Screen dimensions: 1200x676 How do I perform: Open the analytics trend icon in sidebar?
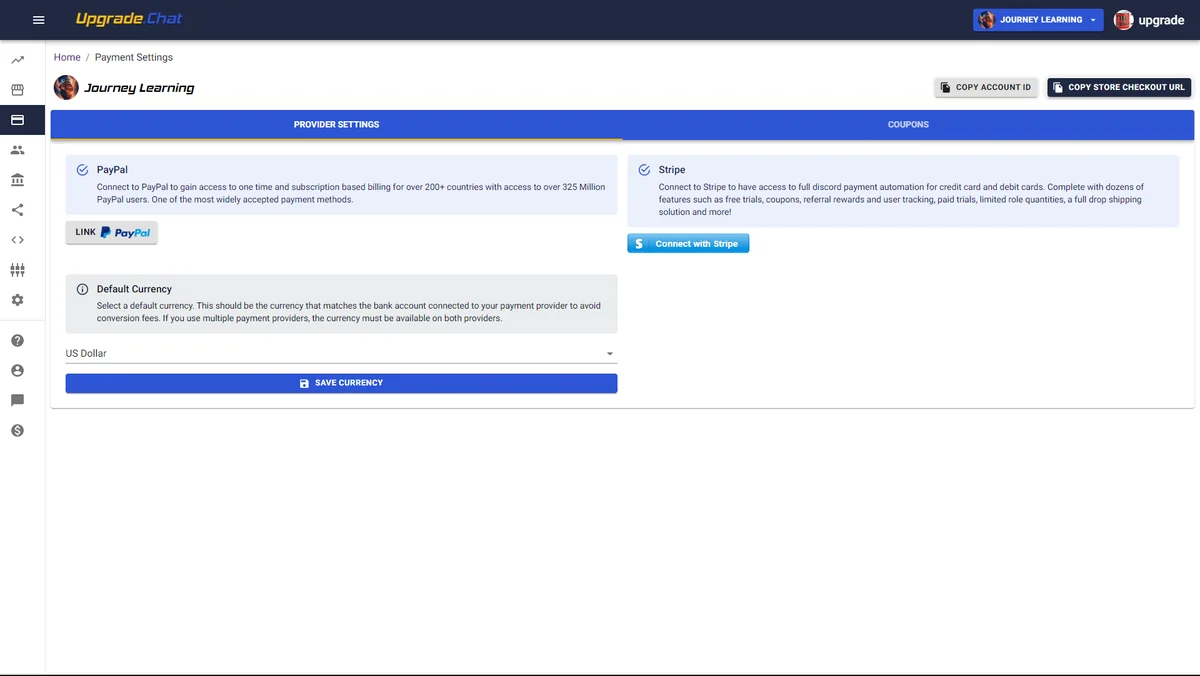tap(17, 60)
